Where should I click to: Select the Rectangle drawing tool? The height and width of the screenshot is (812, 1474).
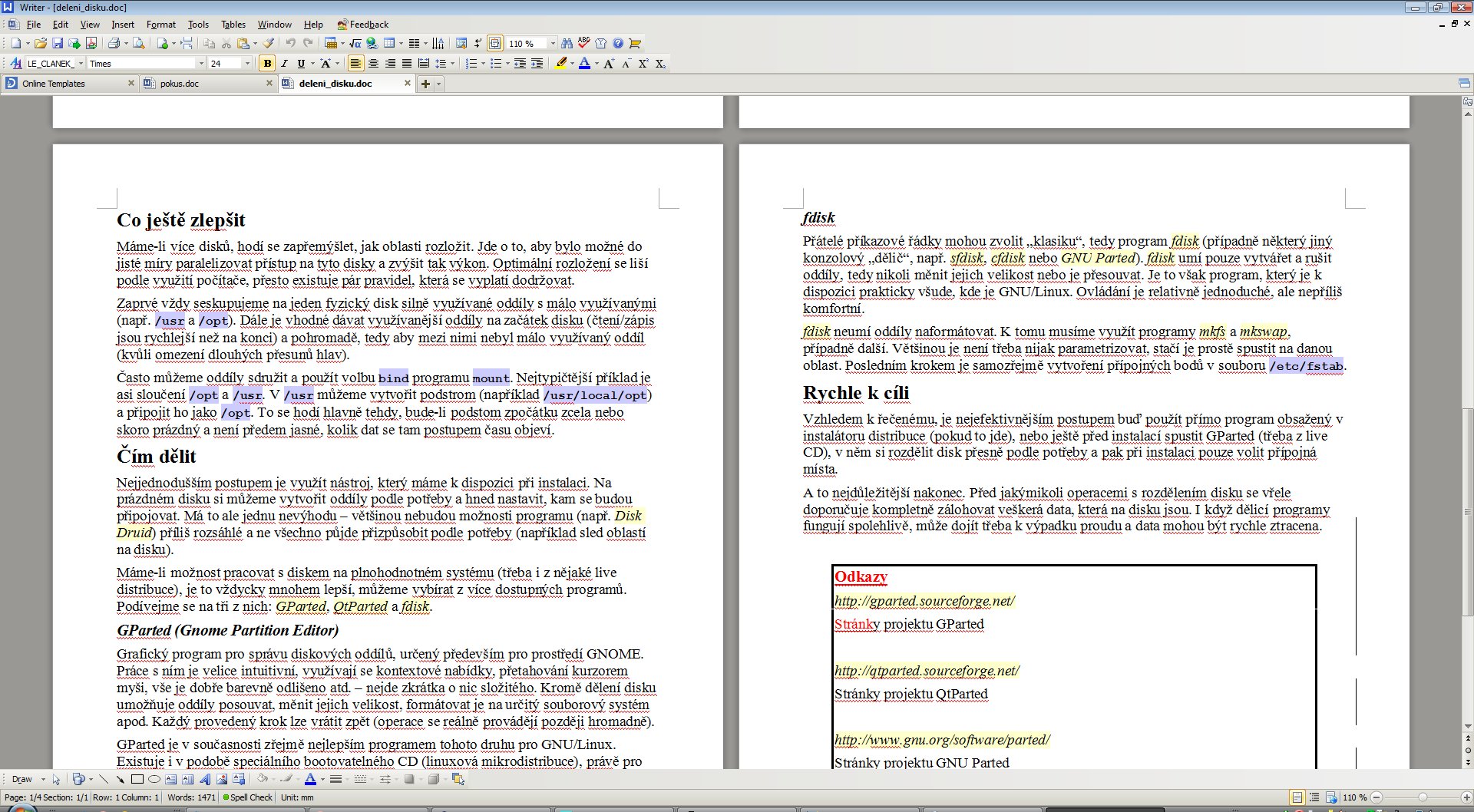[x=137, y=779]
